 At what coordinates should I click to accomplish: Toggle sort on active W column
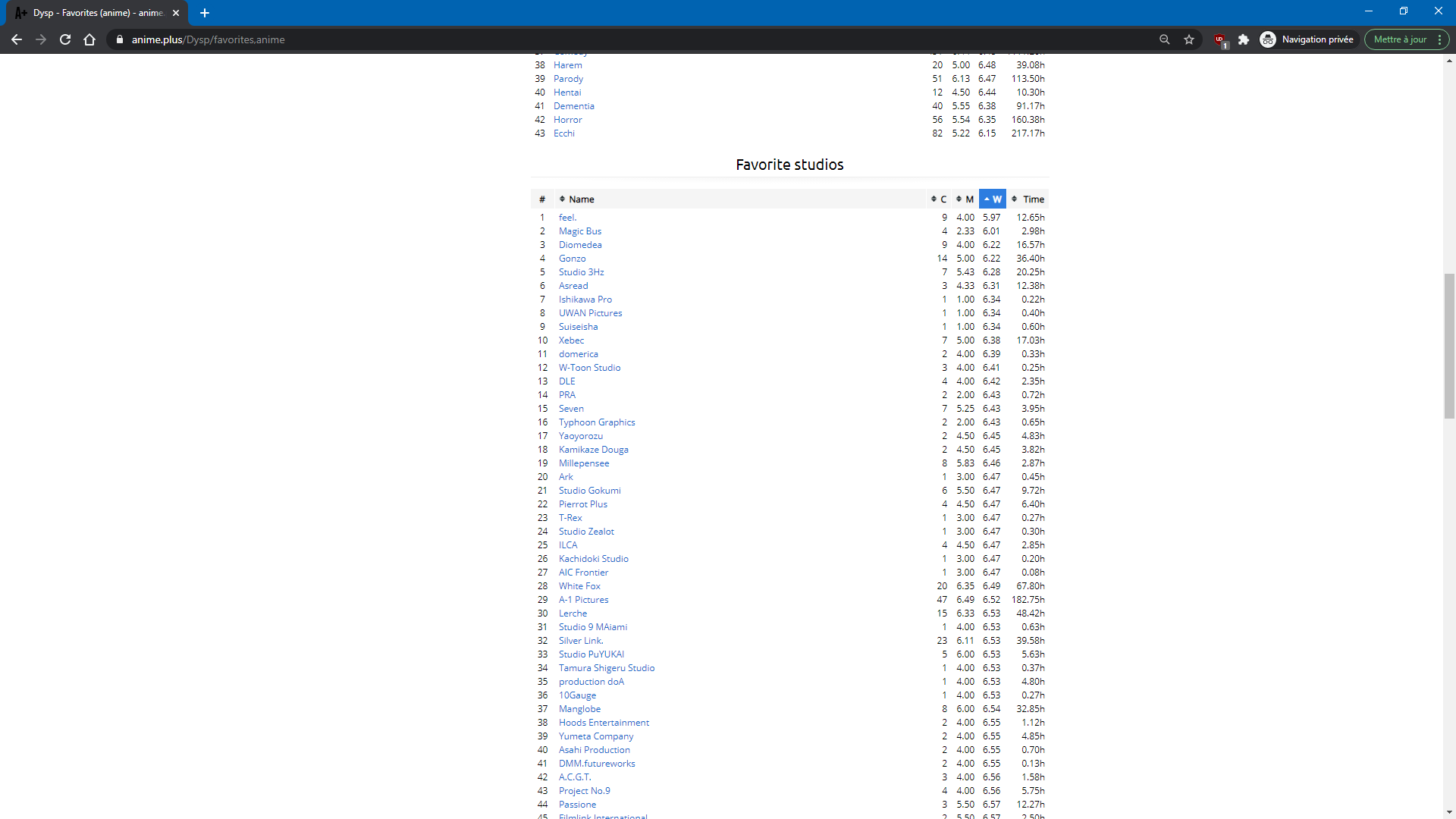tap(992, 199)
